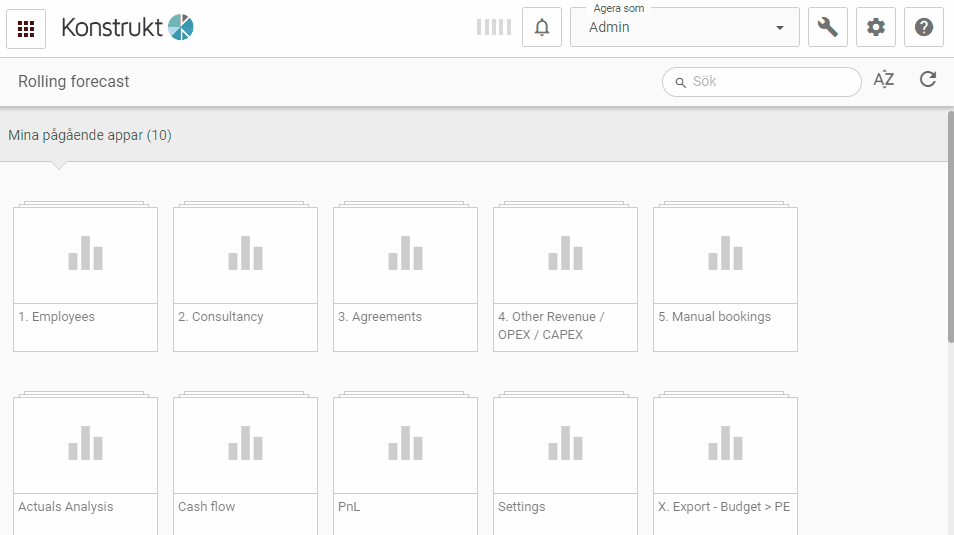Open the 3. Agreements app
This screenshot has height=535, width=954.
pyautogui.click(x=405, y=278)
